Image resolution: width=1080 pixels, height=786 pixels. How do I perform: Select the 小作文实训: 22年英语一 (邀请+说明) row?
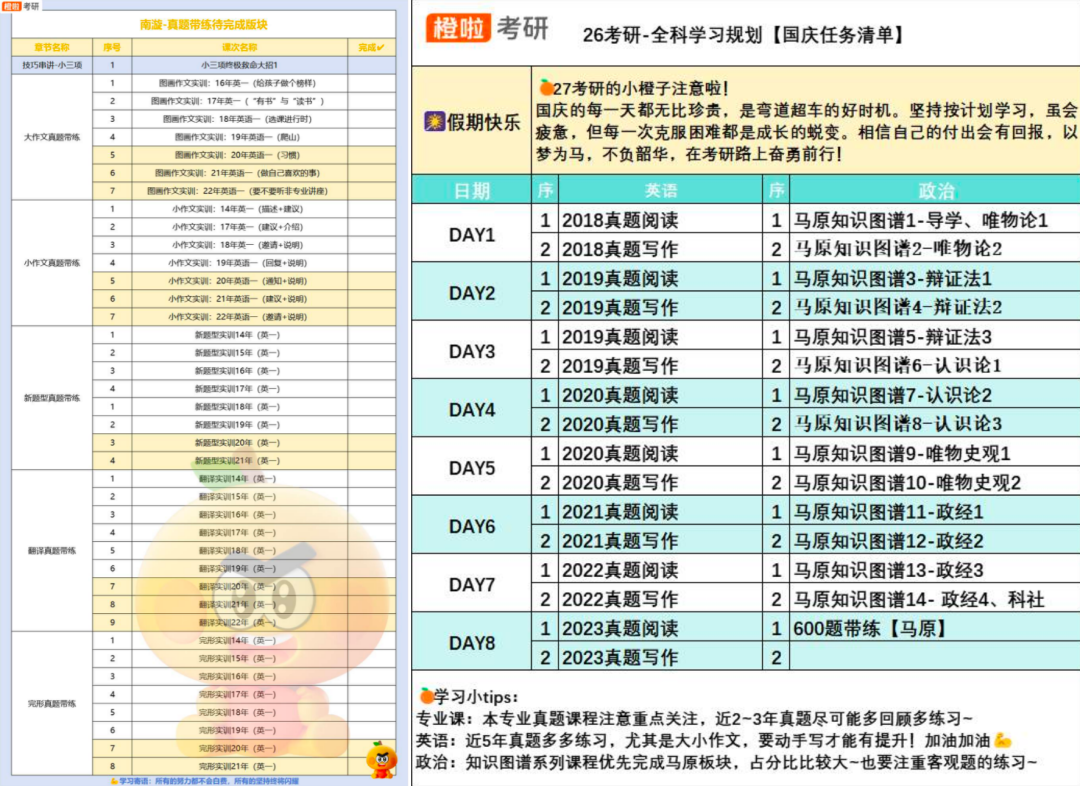click(x=240, y=317)
